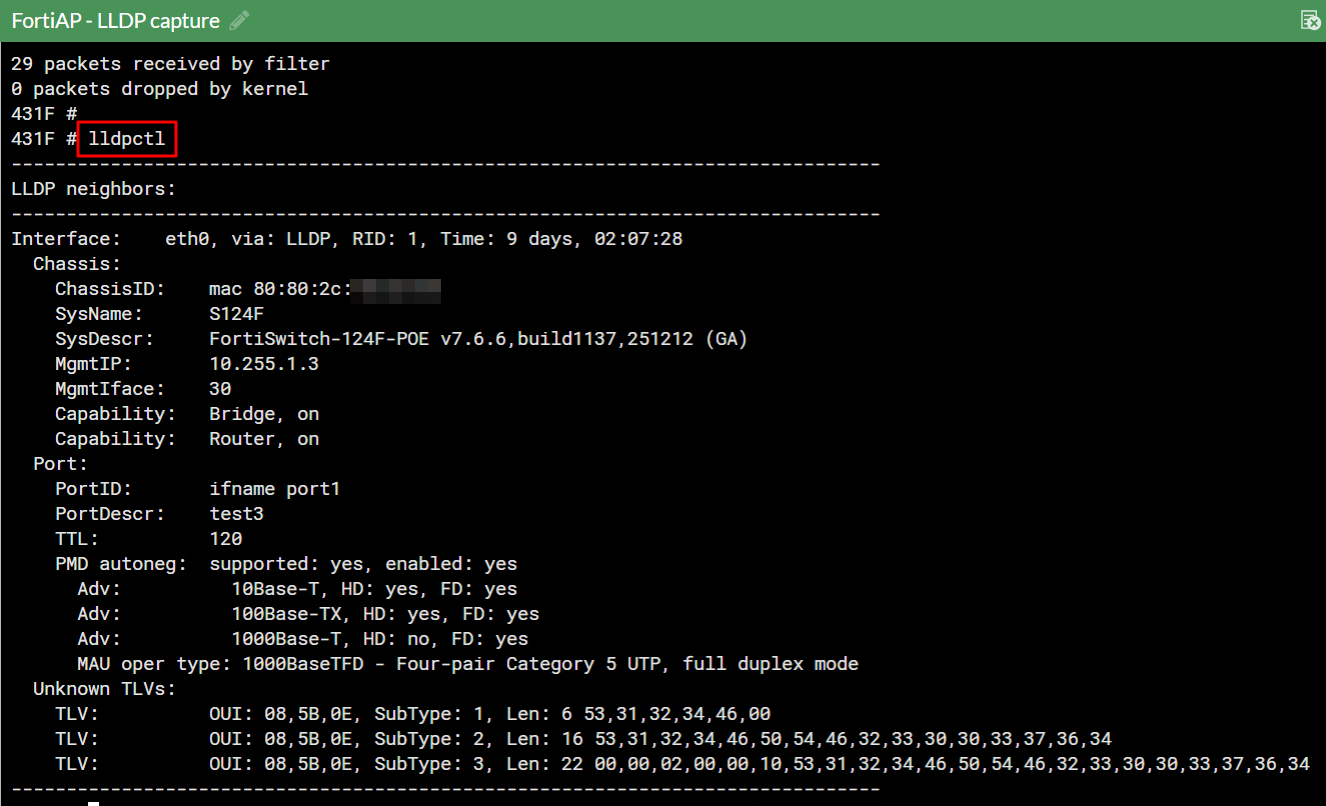Click the SysName value S124F
Screen dimensions: 1326x806
point(237,314)
